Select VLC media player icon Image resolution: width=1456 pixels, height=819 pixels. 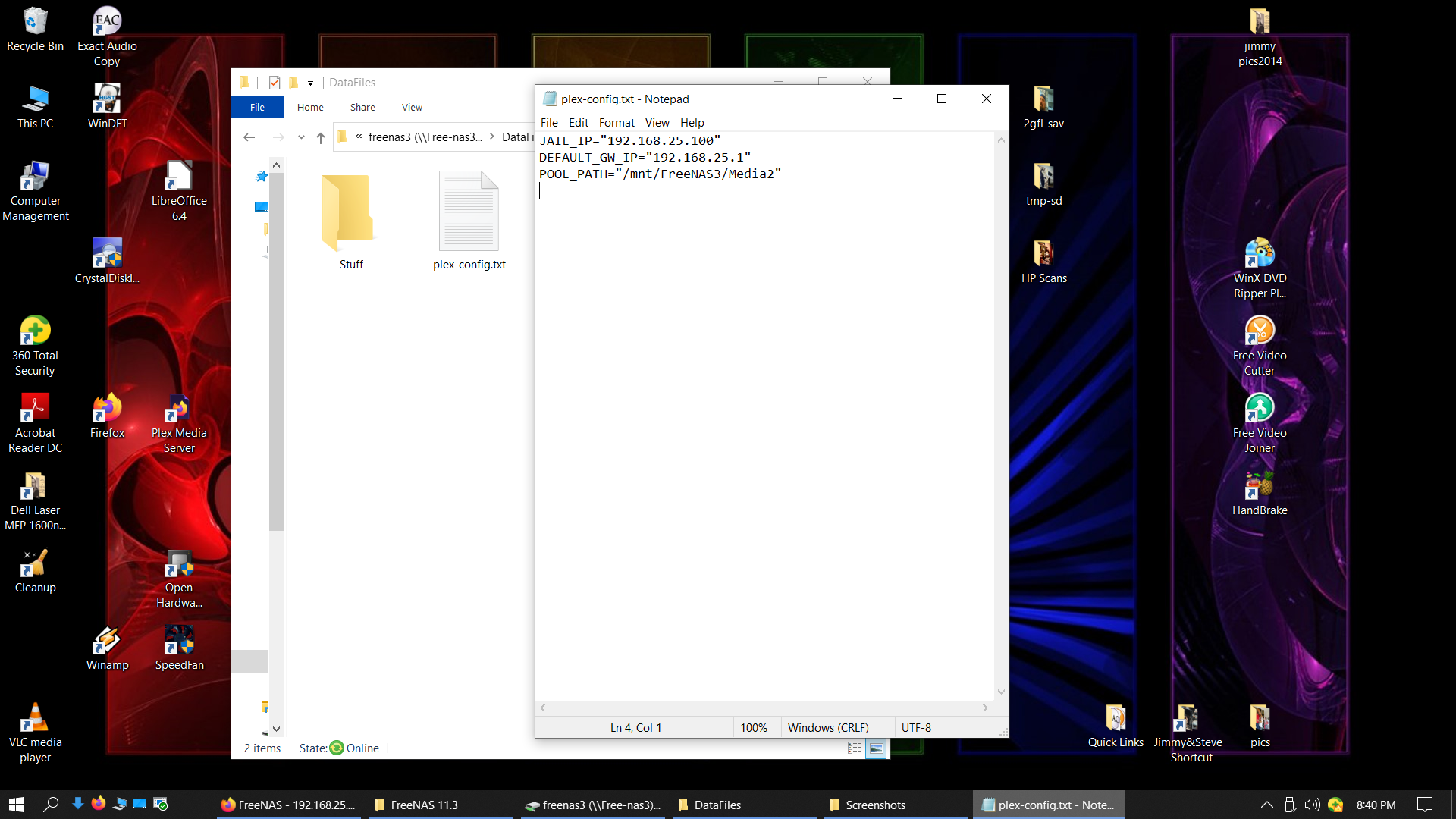35,733
